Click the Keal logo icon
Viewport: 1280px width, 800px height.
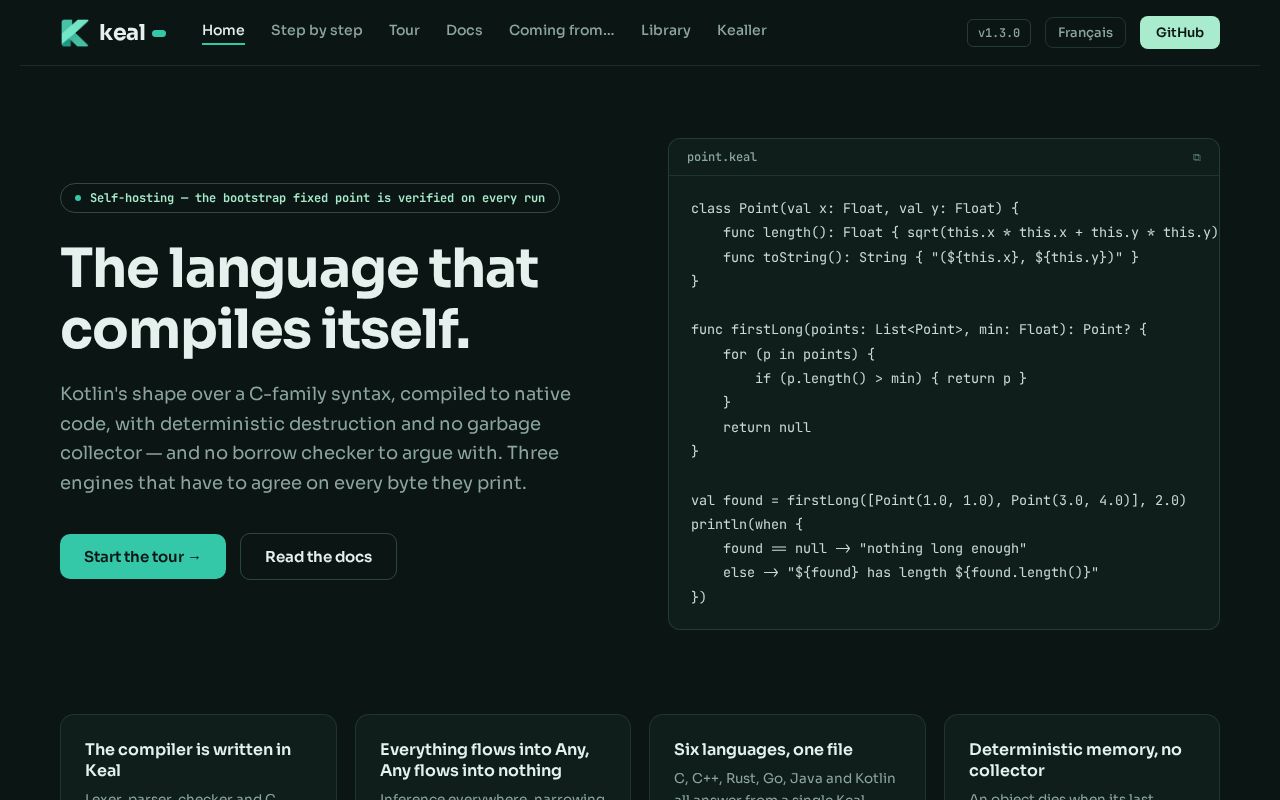click(75, 33)
